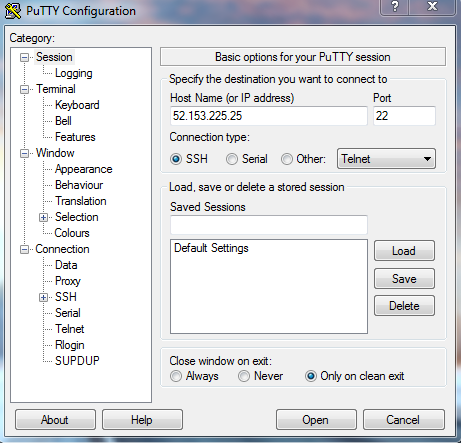Select the Window category
This screenshot has width=461, height=443.
[55, 153]
